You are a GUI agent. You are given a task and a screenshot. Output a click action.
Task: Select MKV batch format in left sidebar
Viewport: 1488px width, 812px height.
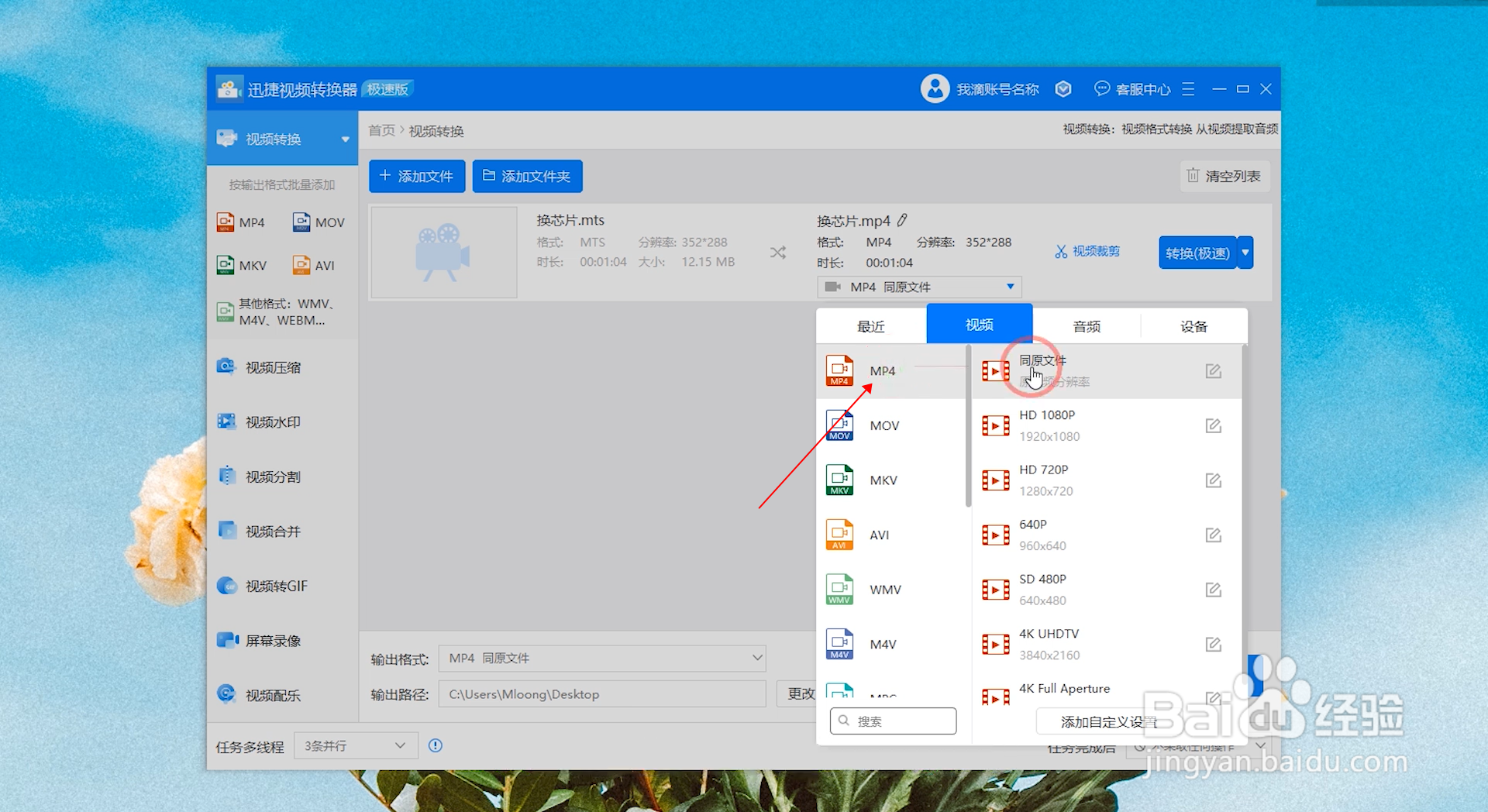tap(242, 265)
